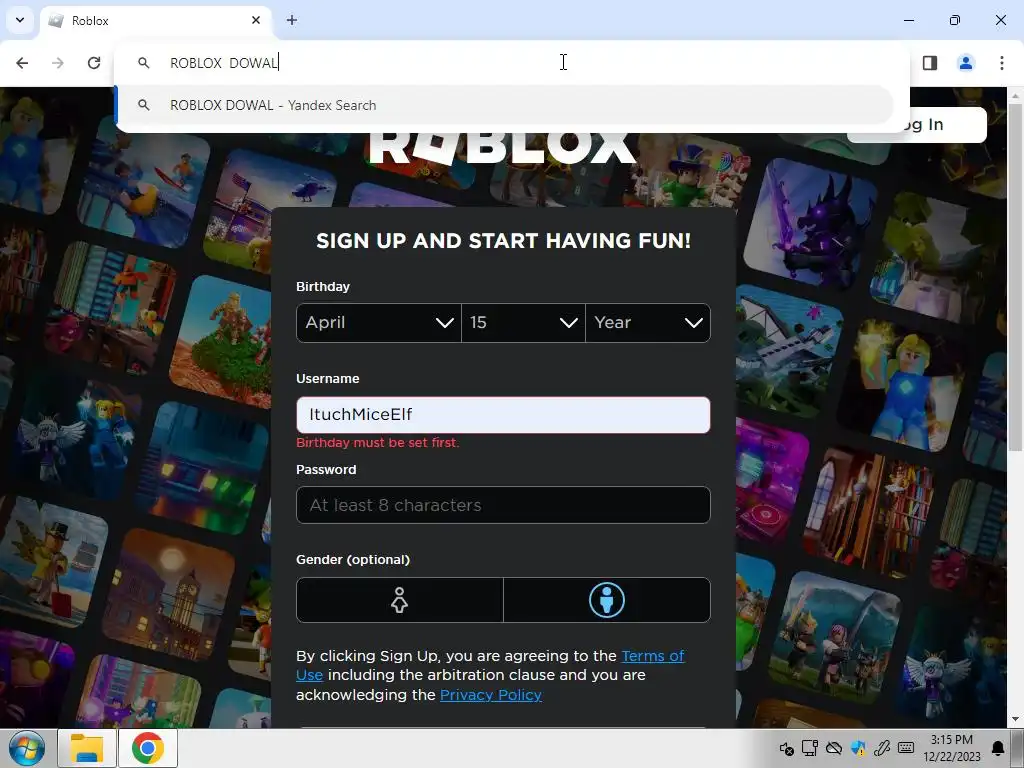Click the address bar search magnifier icon

click(x=144, y=63)
